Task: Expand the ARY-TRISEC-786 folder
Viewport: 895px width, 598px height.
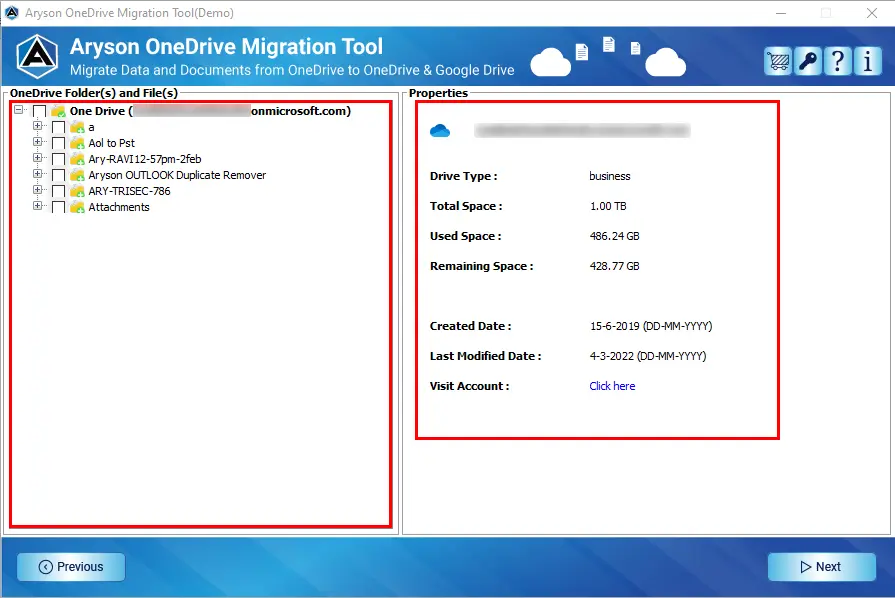Action: pos(38,189)
